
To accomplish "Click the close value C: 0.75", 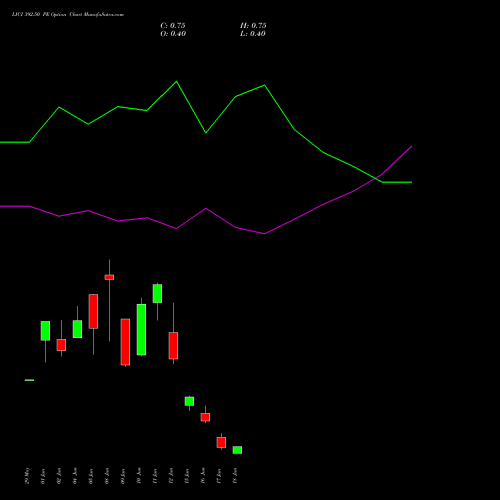I will click(173, 26).
